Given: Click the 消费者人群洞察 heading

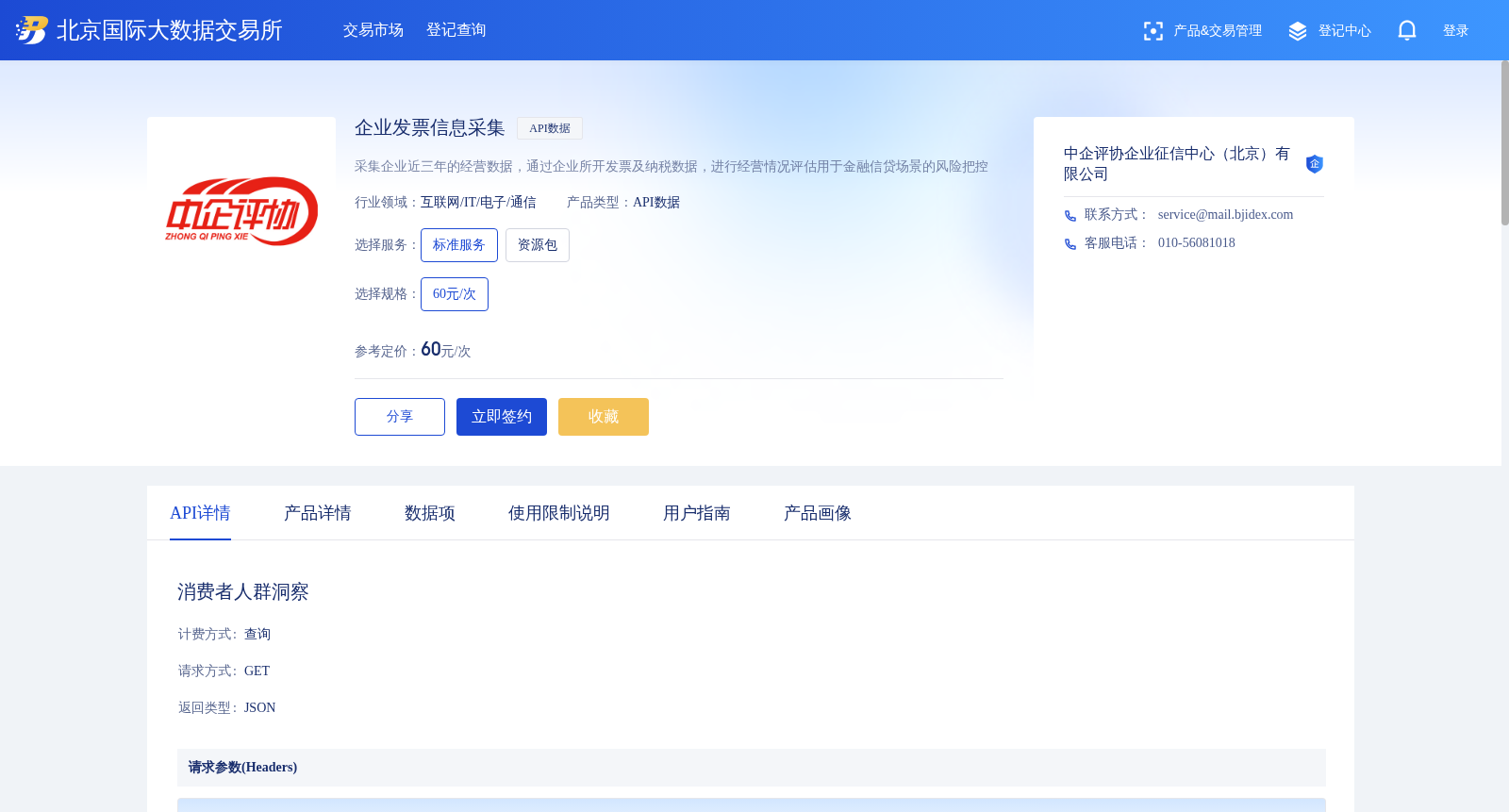Looking at the screenshot, I should 243,592.
